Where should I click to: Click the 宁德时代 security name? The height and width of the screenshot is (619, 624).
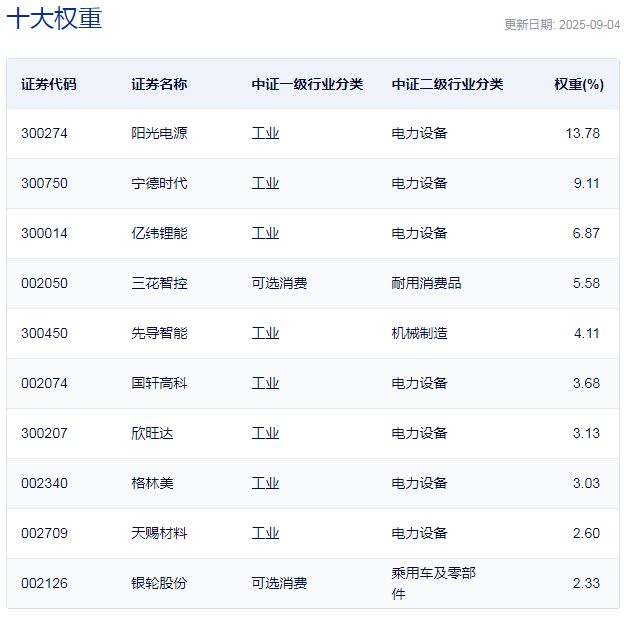pos(159,183)
